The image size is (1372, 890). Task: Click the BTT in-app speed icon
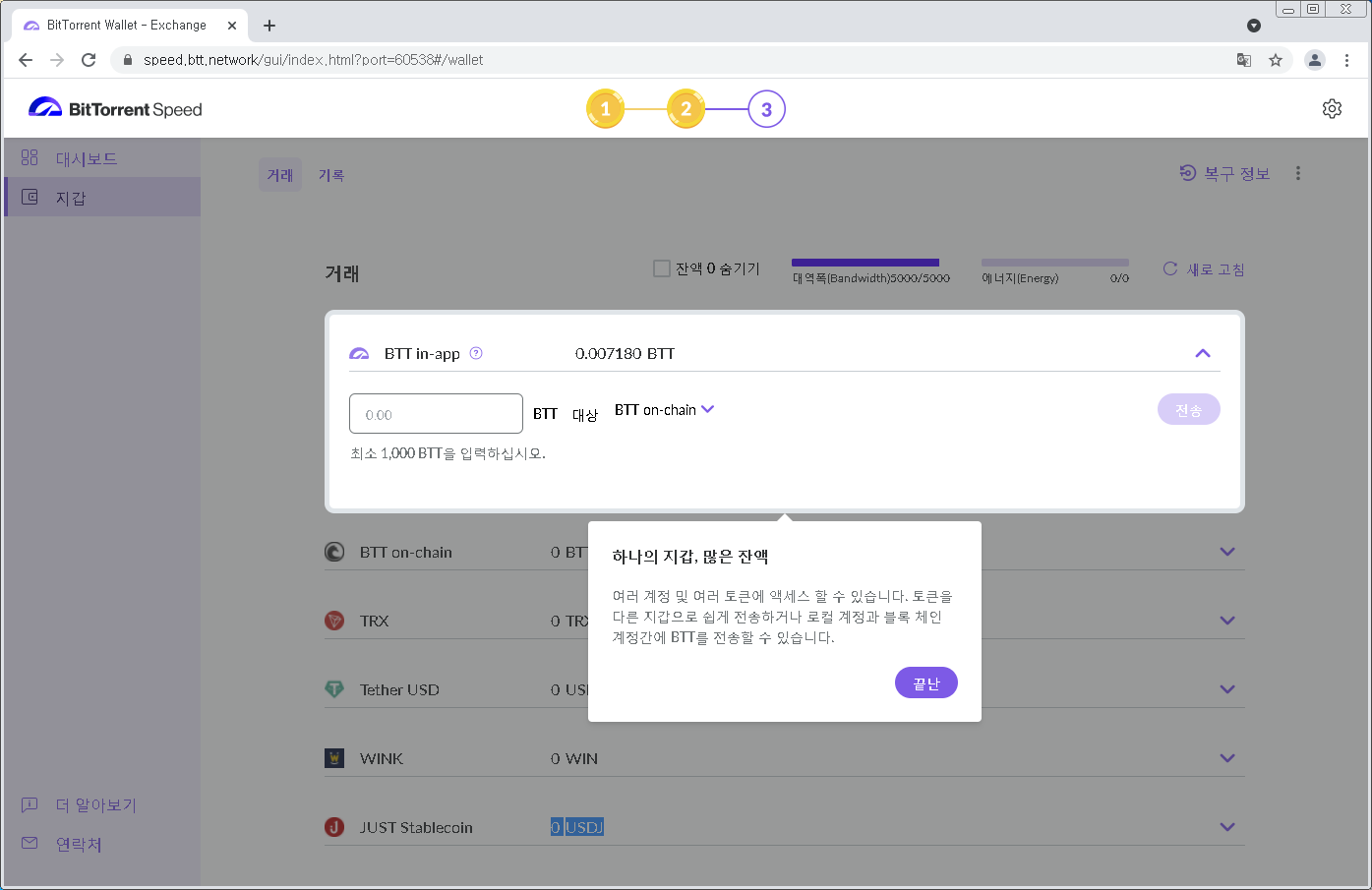point(359,353)
